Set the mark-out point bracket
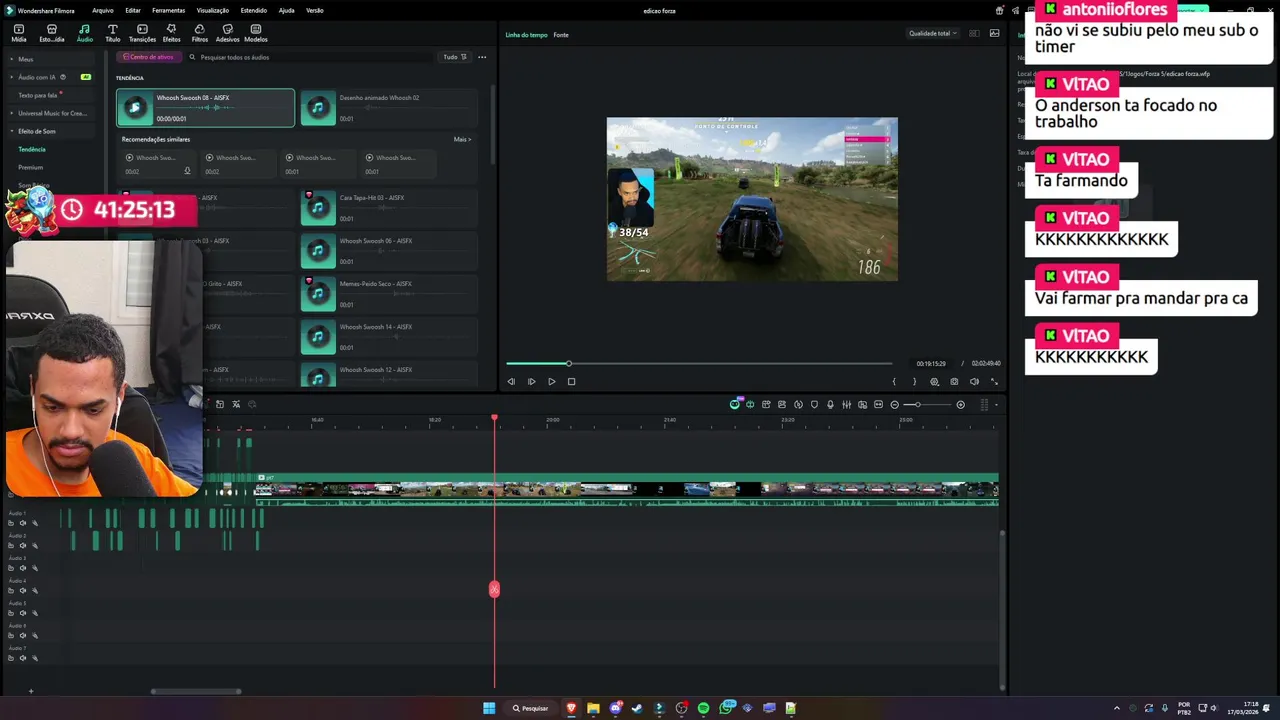Screen dimensions: 1280x720 click(x=914, y=381)
